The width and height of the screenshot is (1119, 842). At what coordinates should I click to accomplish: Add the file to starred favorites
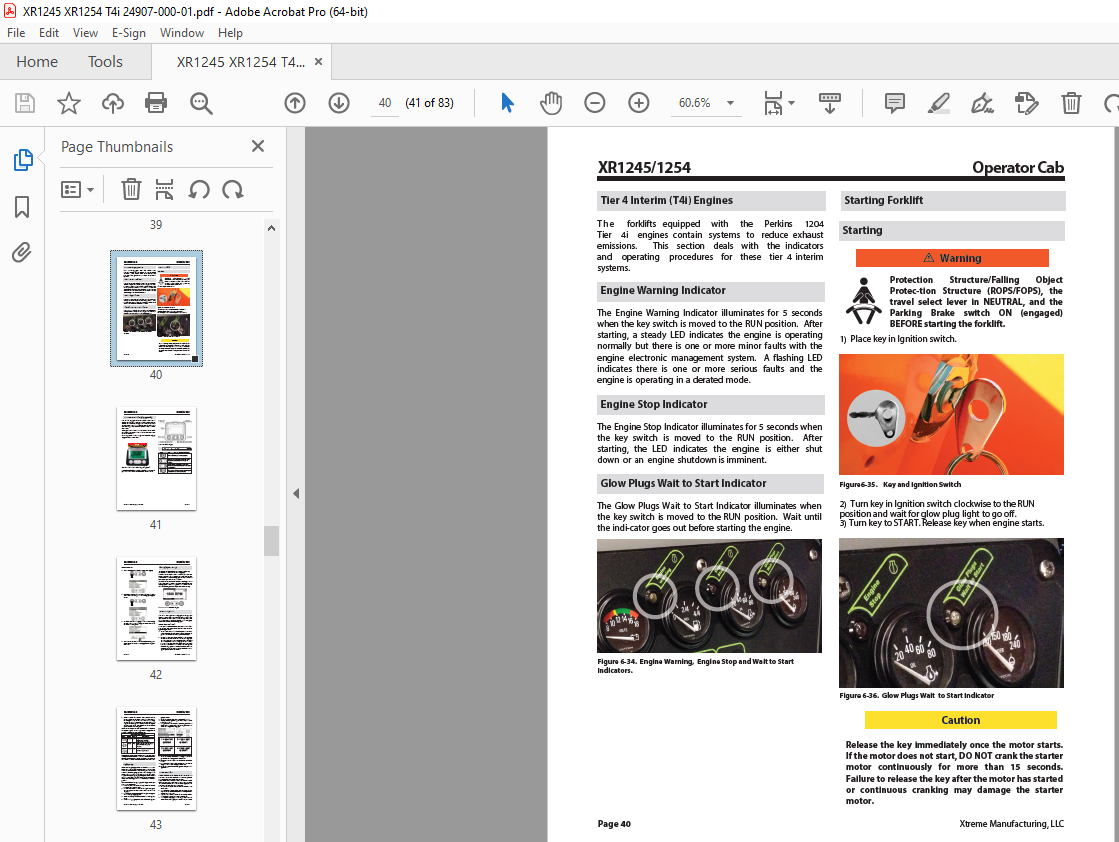(x=69, y=103)
